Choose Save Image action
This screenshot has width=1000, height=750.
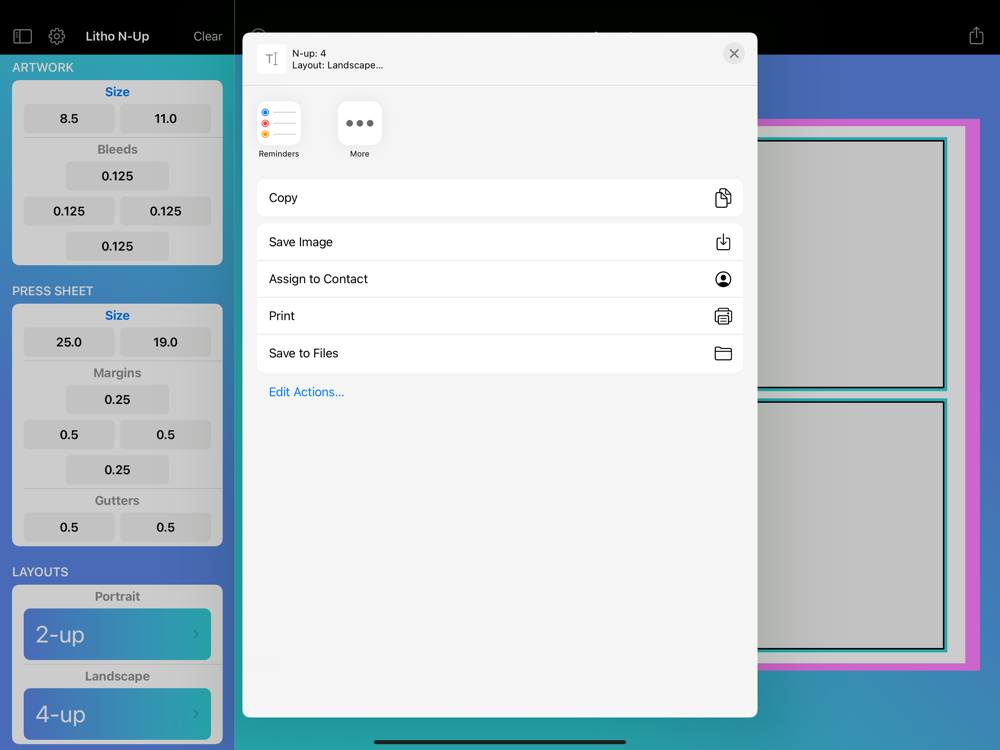click(x=499, y=242)
